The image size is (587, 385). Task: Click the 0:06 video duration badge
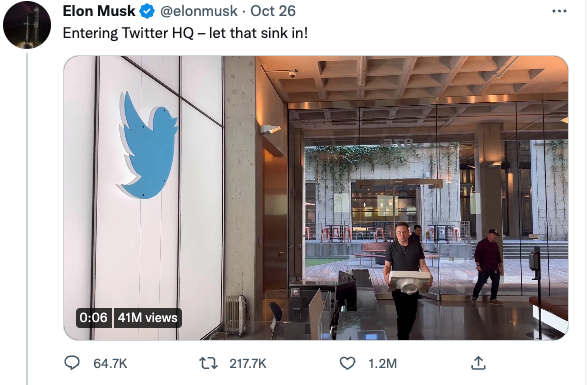click(94, 318)
